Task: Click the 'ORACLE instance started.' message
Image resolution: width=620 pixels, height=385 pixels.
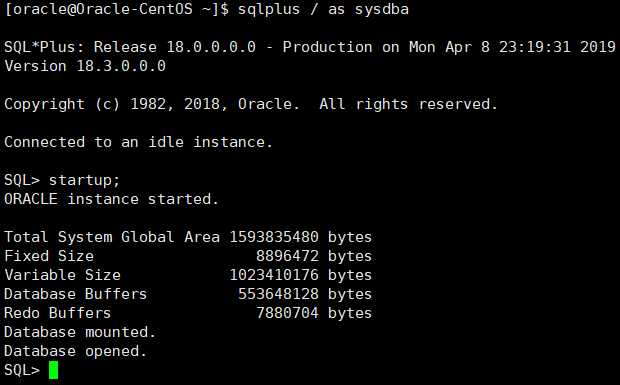Action: [x=112, y=199]
